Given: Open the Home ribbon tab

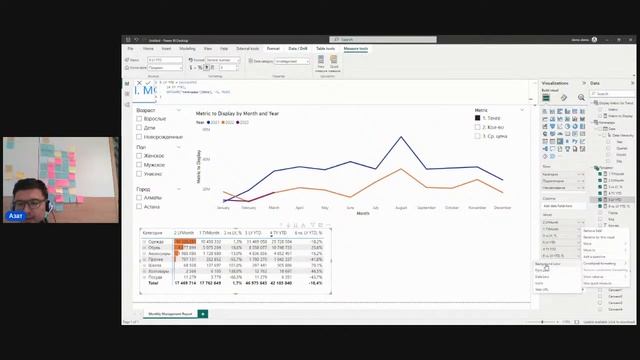Looking at the screenshot, I should tap(148, 49).
